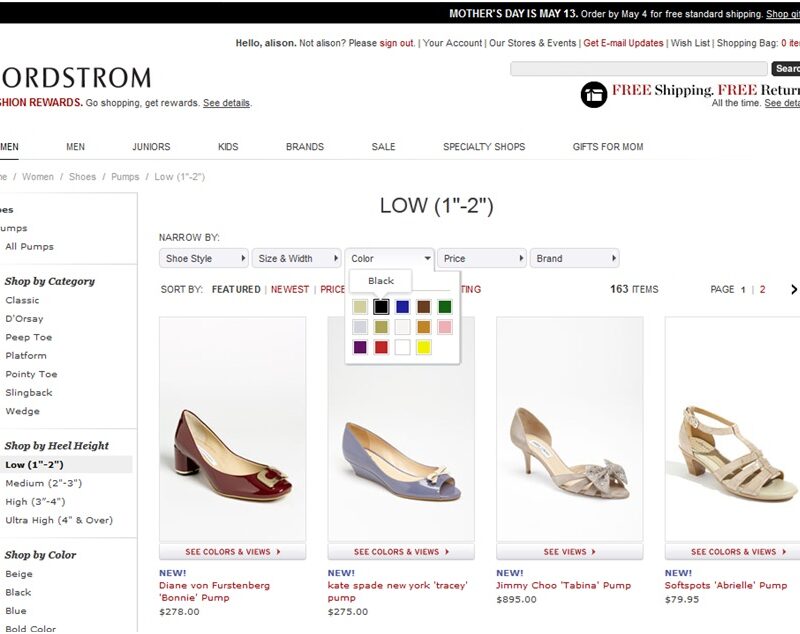Screen dimensions: 800x634
Task: Shop the Pointy Toe category
Action: click(31, 374)
